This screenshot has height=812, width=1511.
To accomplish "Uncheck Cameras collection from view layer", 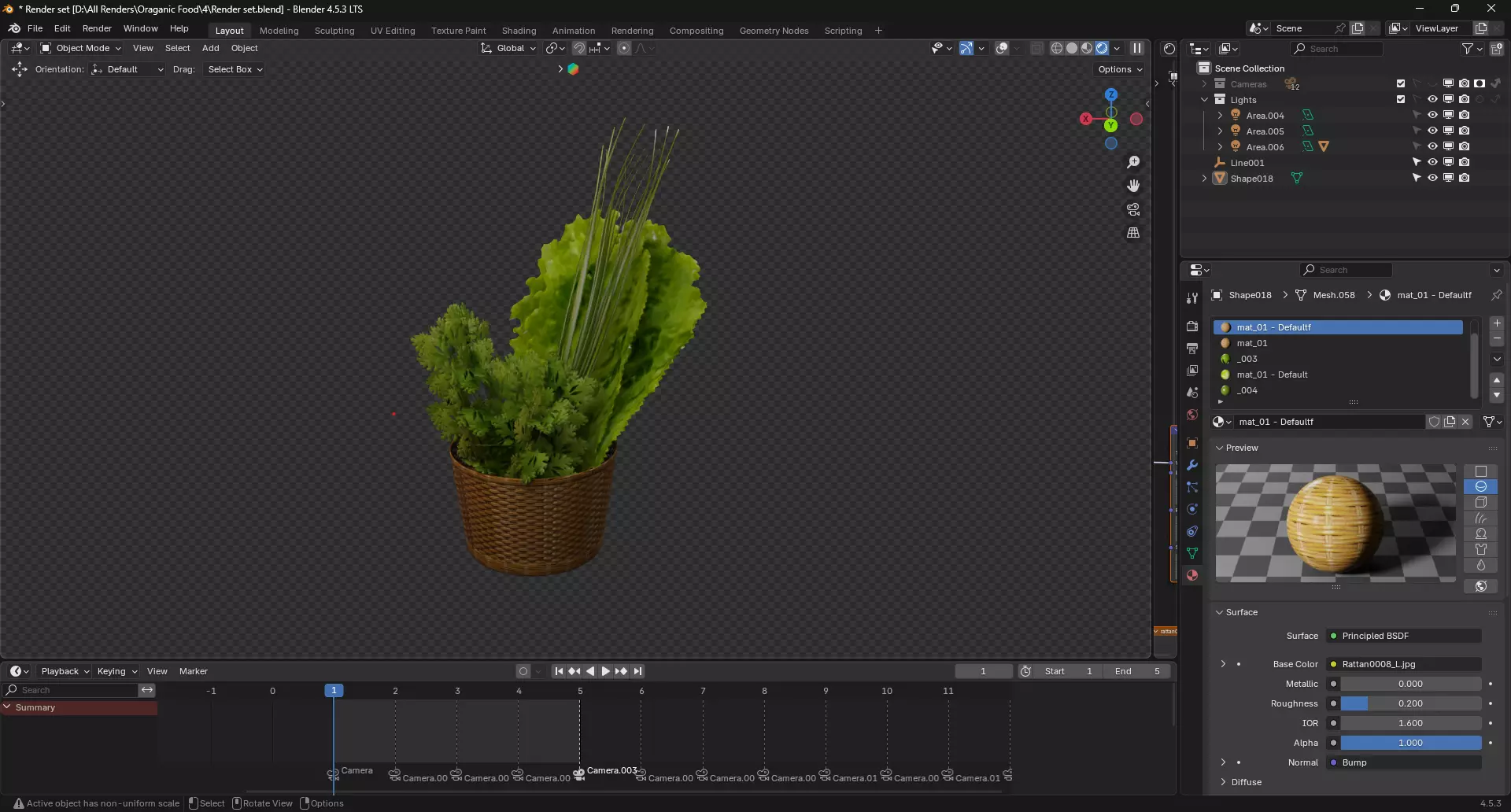I will 1401,83.
